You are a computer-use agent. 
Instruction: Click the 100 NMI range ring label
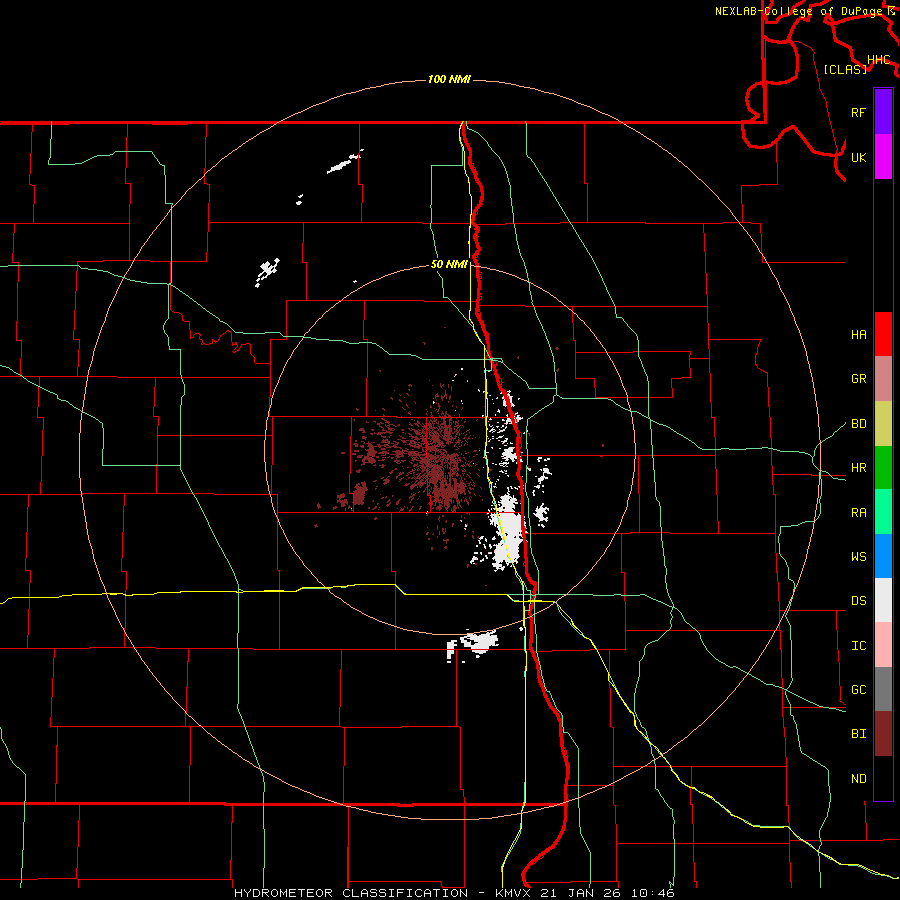(x=449, y=79)
